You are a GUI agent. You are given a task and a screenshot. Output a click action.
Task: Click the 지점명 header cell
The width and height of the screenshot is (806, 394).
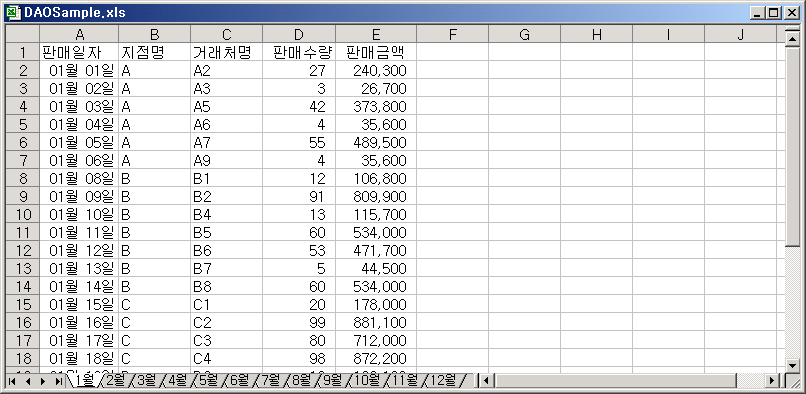pos(155,52)
